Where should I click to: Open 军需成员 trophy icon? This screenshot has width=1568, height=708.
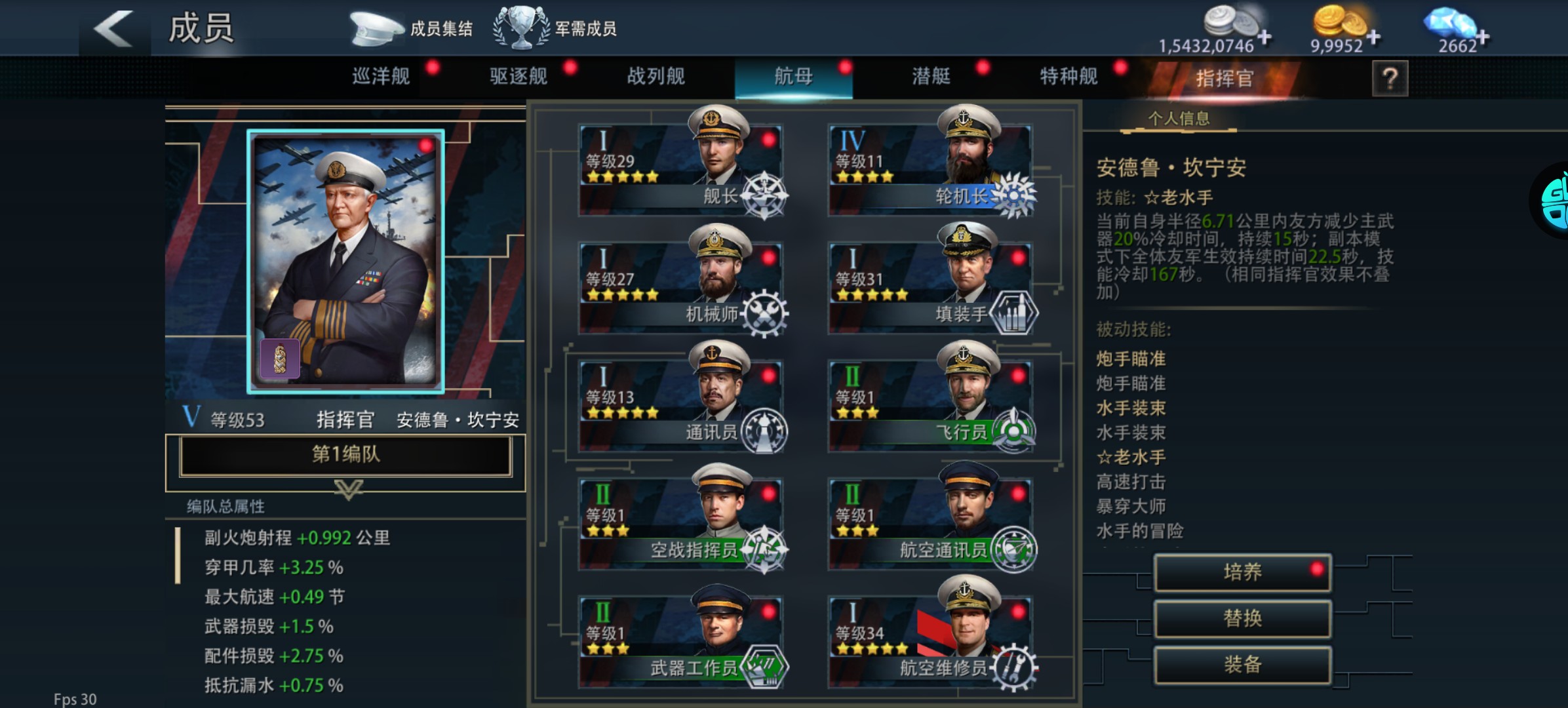(521, 28)
